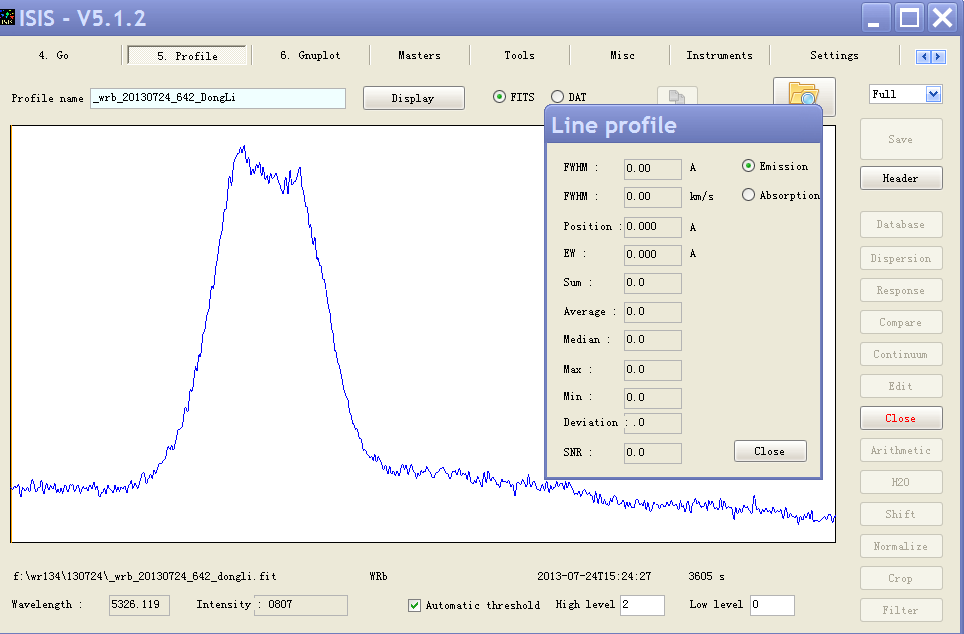964x634 pixels.
Task: Go to the Settings tab
Action: tap(834, 56)
